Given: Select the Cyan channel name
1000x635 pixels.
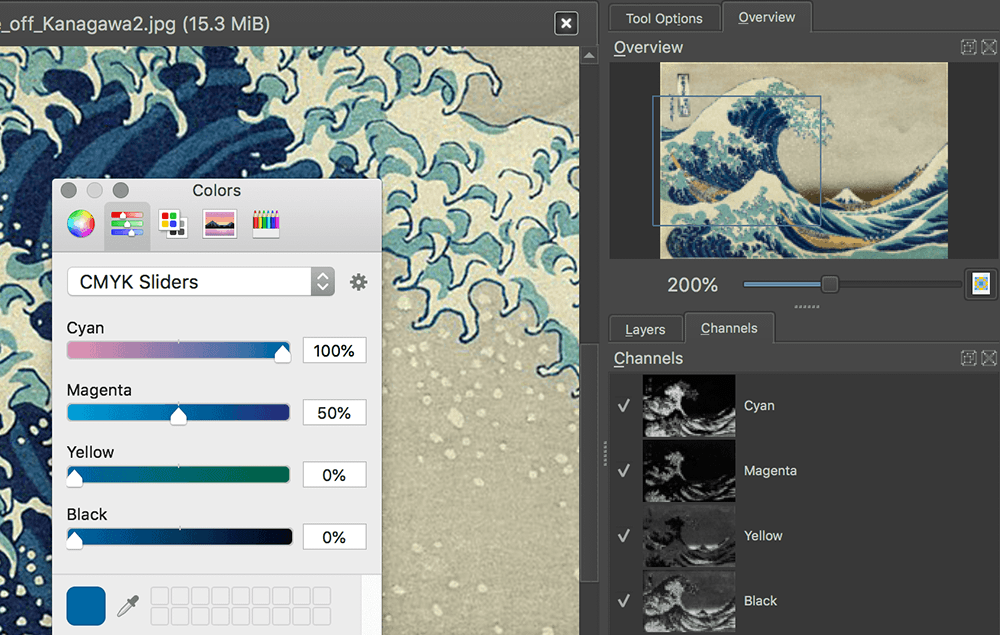Looking at the screenshot, I should (x=759, y=405).
